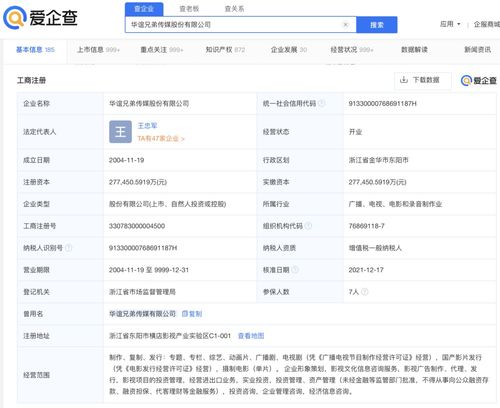
Task: Open the 重点关注 tab
Action: coord(162,50)
